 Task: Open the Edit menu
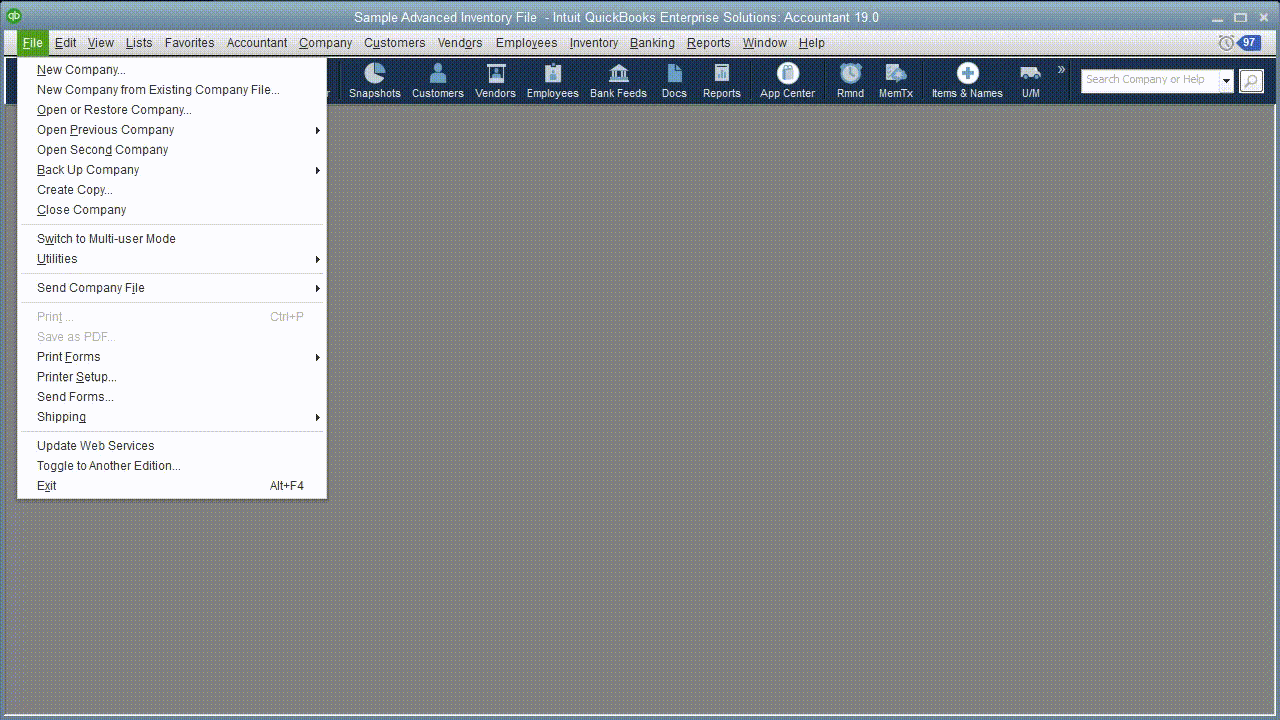(65, 43)
